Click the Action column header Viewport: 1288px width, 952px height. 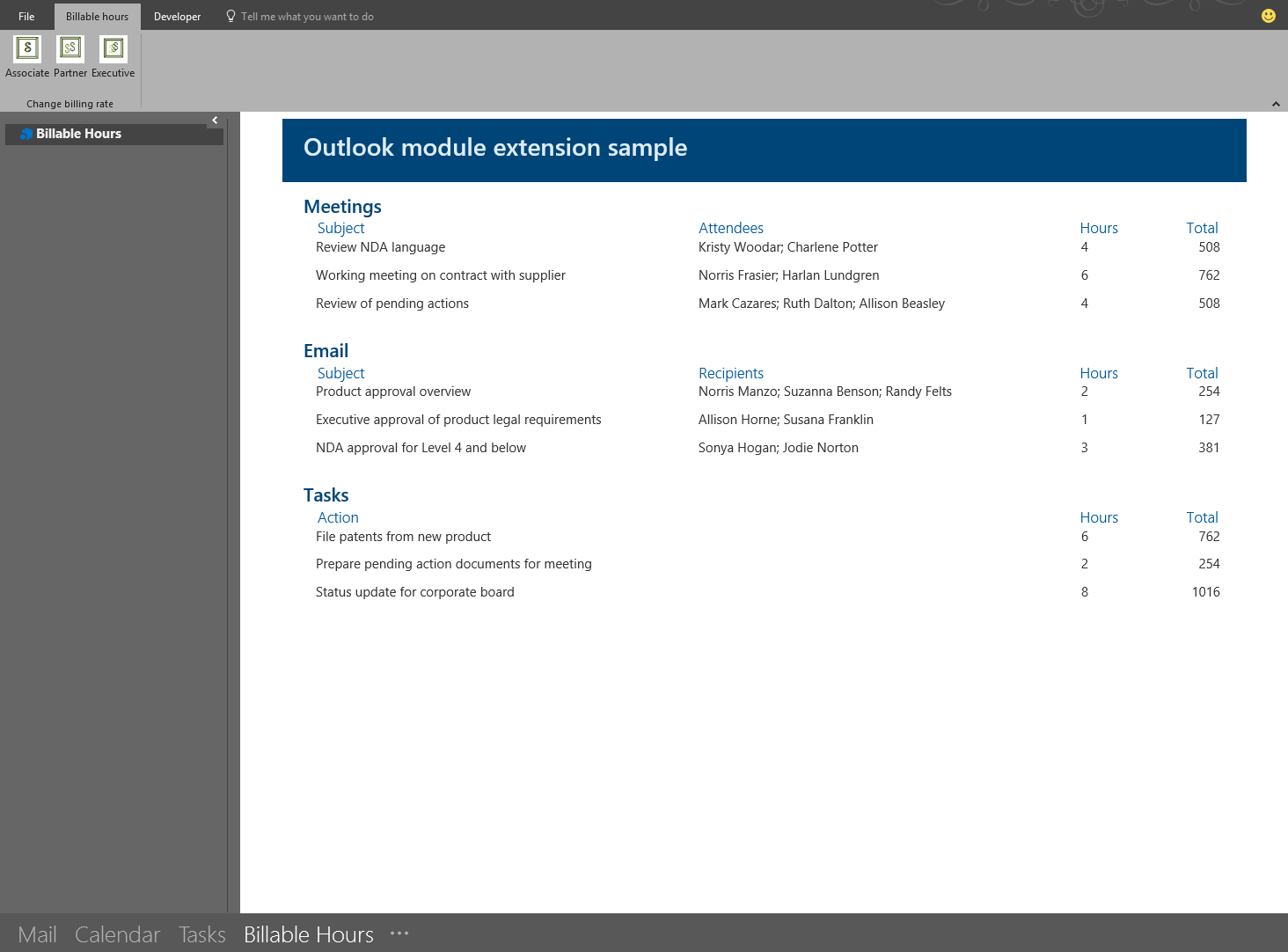click(x=338, y=517)
